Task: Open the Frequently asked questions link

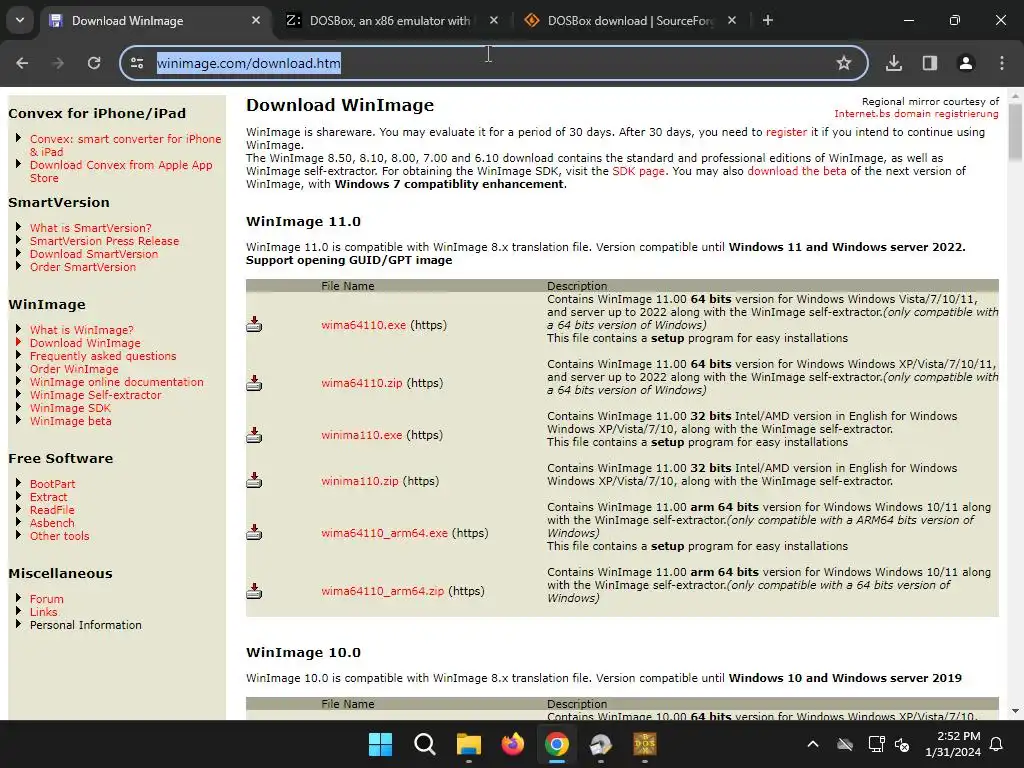Action: click(103, 356)
